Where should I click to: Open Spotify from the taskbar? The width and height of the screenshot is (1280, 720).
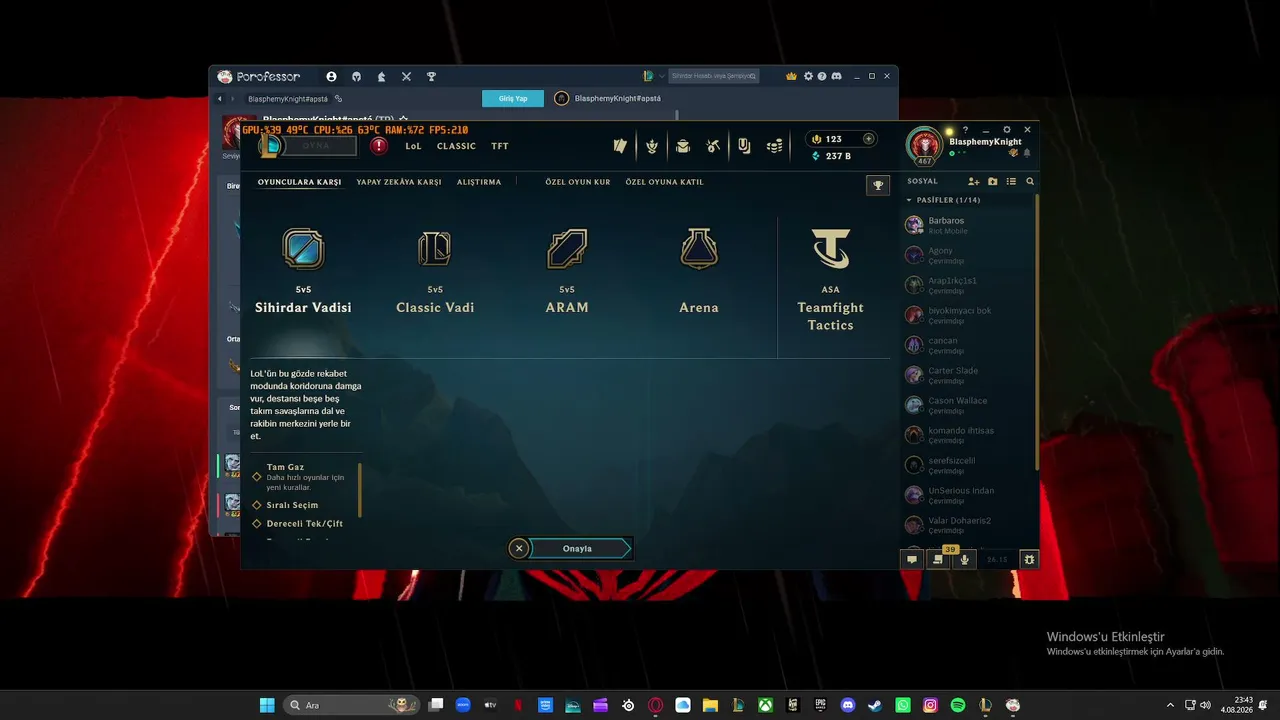(x=957, y=705)
